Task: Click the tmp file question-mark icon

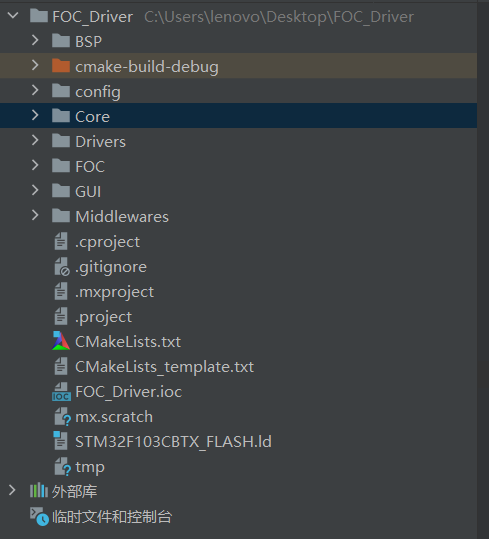Action: (x=63, y=466)
